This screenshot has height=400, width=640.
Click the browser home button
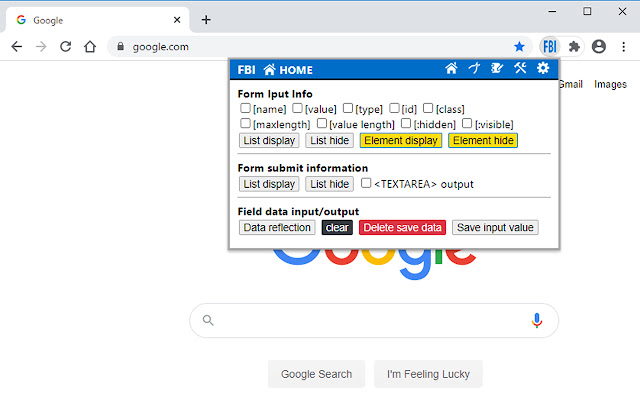[x=90, y=47]
